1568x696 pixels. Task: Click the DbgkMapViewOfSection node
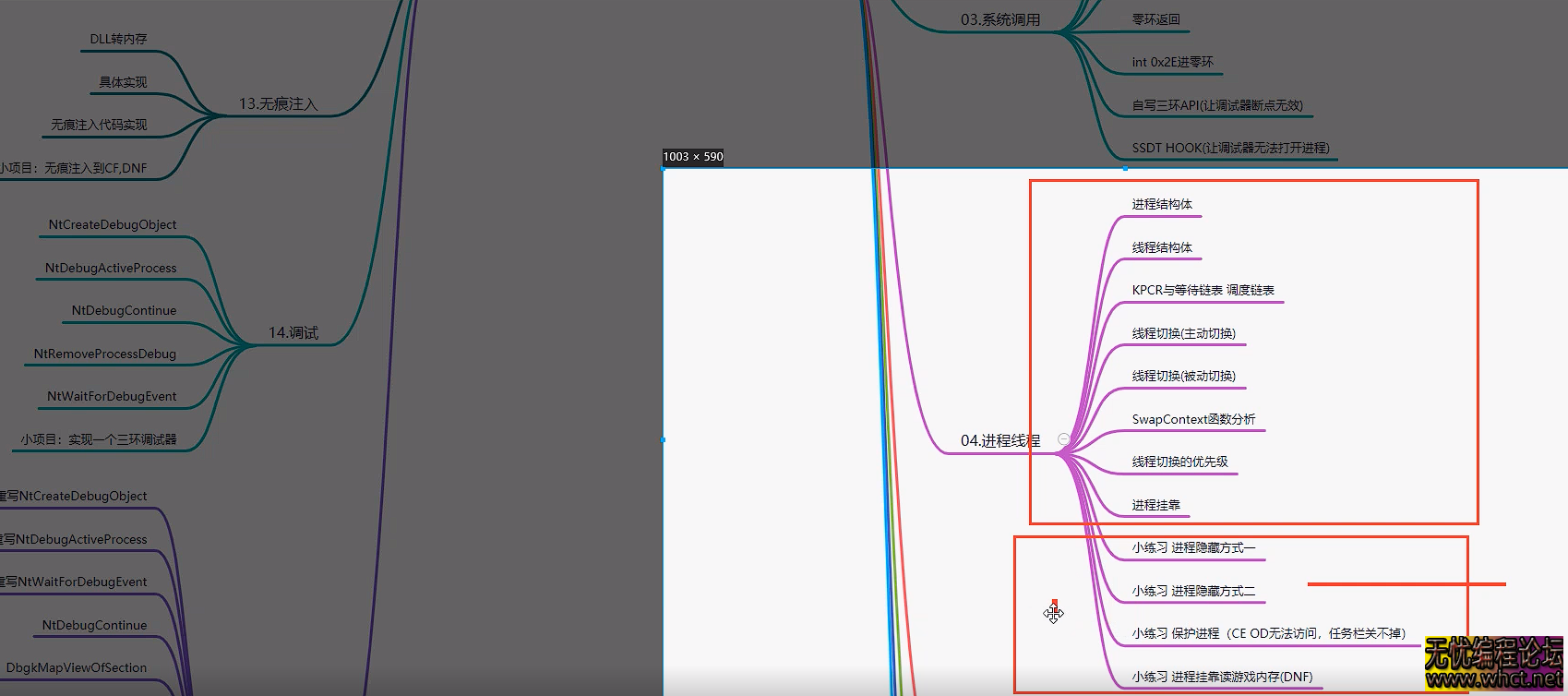tap(77, 668)
